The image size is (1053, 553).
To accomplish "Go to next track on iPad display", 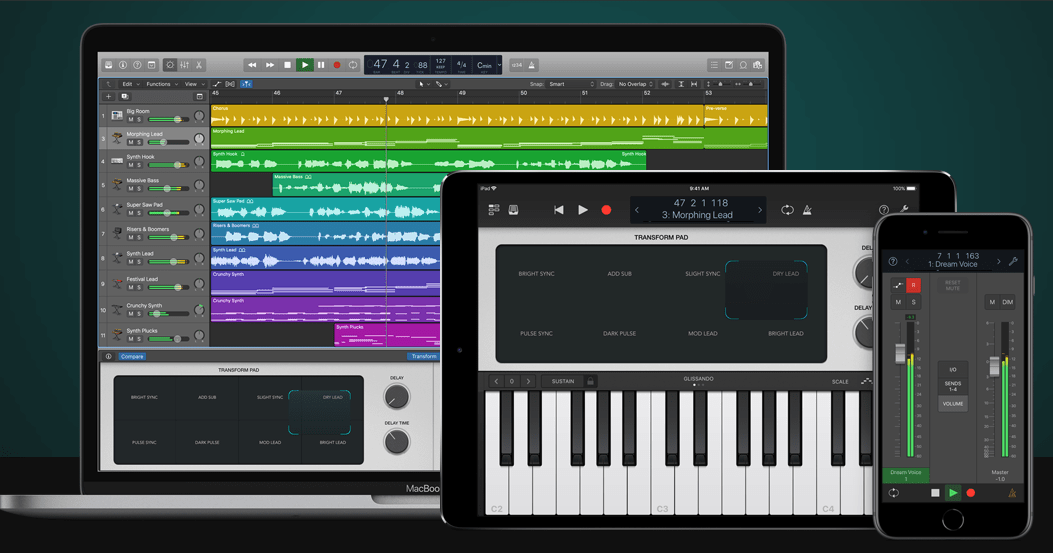I will (x=760, y=210).
